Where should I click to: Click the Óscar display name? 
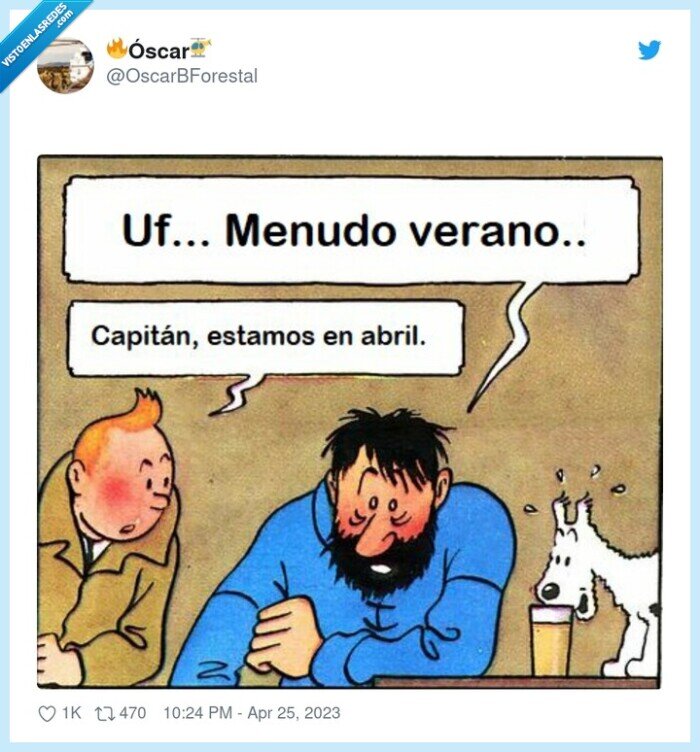coord(159,50)
